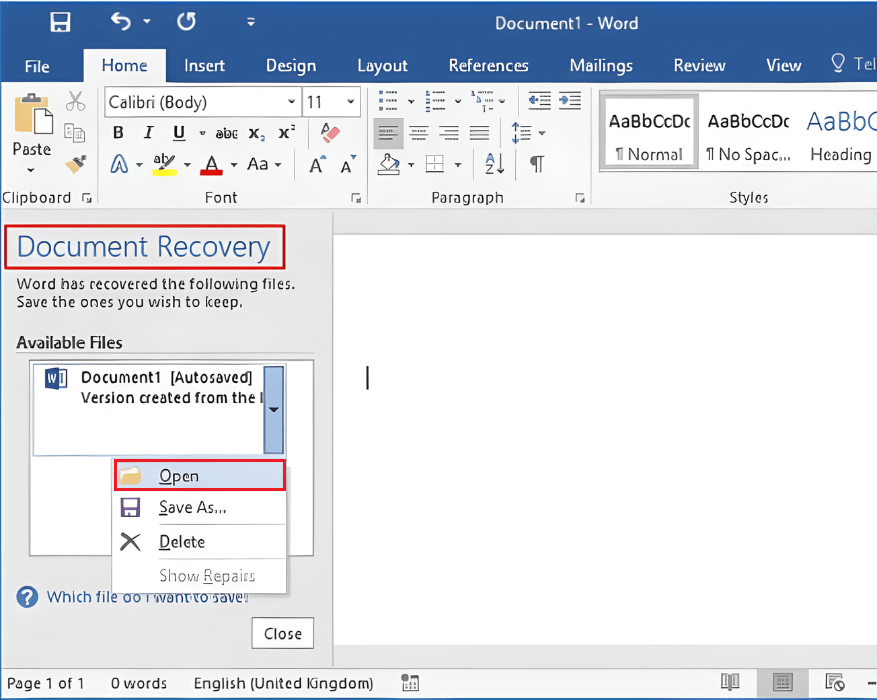Image resolution: width=877 pixels, height=700 pixels.
Task: Apply strikethrough formatting
Action: (x=226, y=132)
